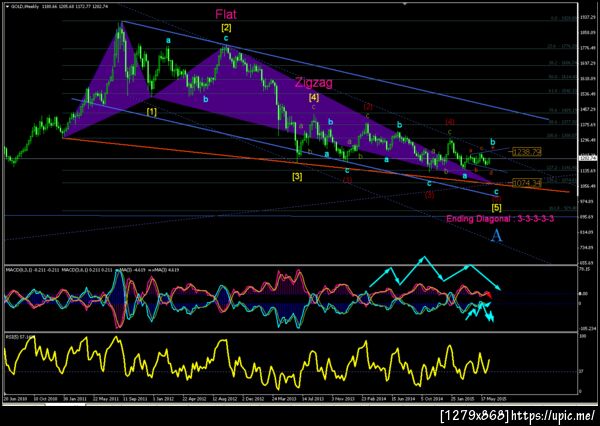Select the yellow '[3]' wave label
This screenshot has width=600, height=426.
point(297,176)
